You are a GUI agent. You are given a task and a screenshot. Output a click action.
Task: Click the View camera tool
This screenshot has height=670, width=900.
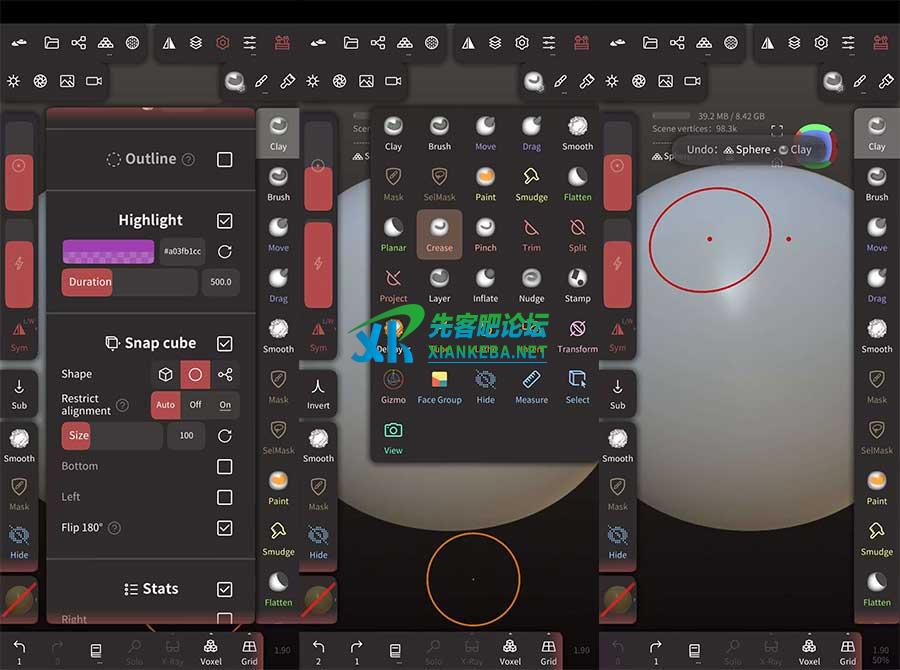pyautogui.click(x=393, y=435)
